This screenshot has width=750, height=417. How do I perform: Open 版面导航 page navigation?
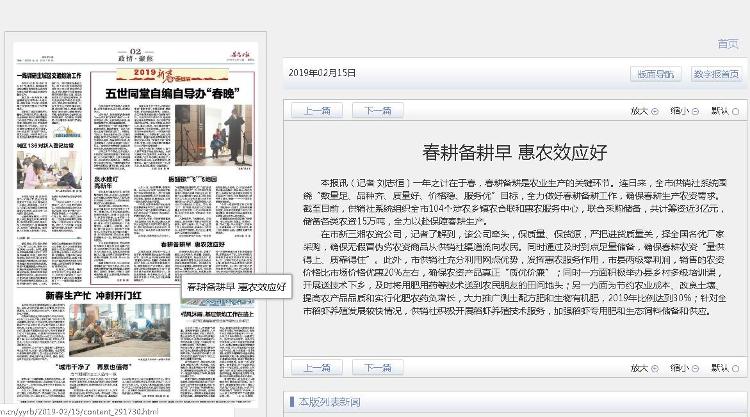(655, 73)
